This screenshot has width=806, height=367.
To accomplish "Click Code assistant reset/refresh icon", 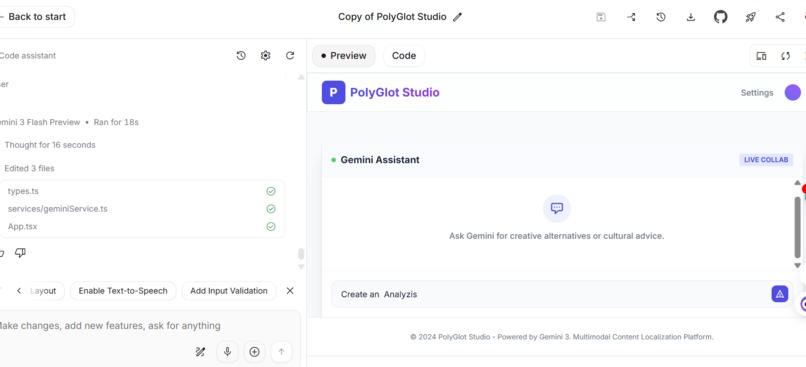I will click(290, 56).
